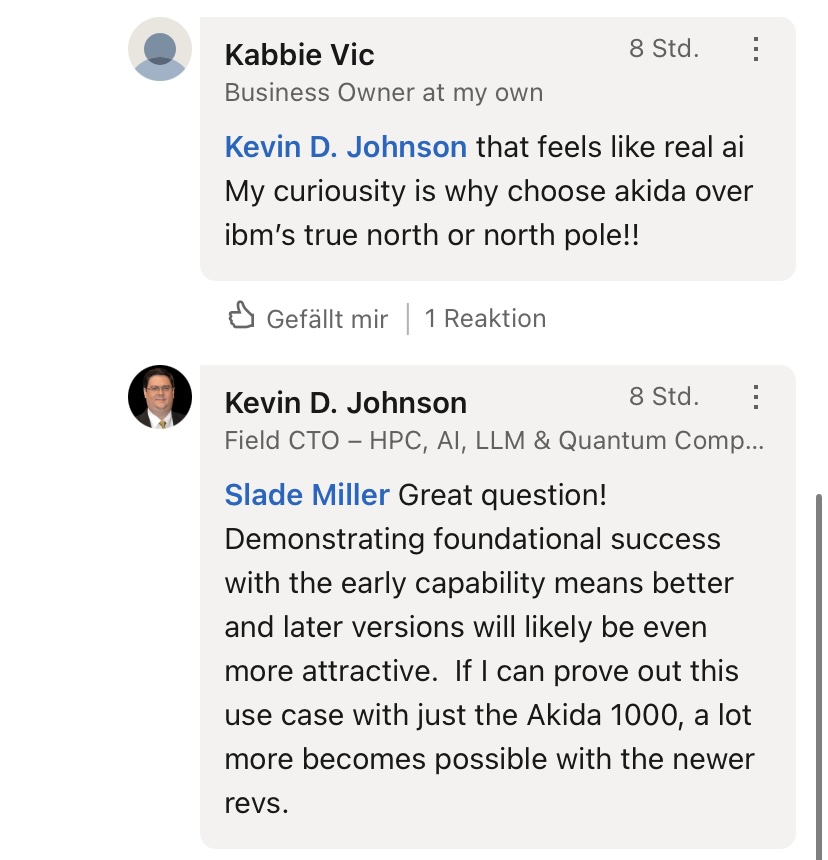Click "8 Std." timestamp on Kabbie Vic's comment

[663, 48]
